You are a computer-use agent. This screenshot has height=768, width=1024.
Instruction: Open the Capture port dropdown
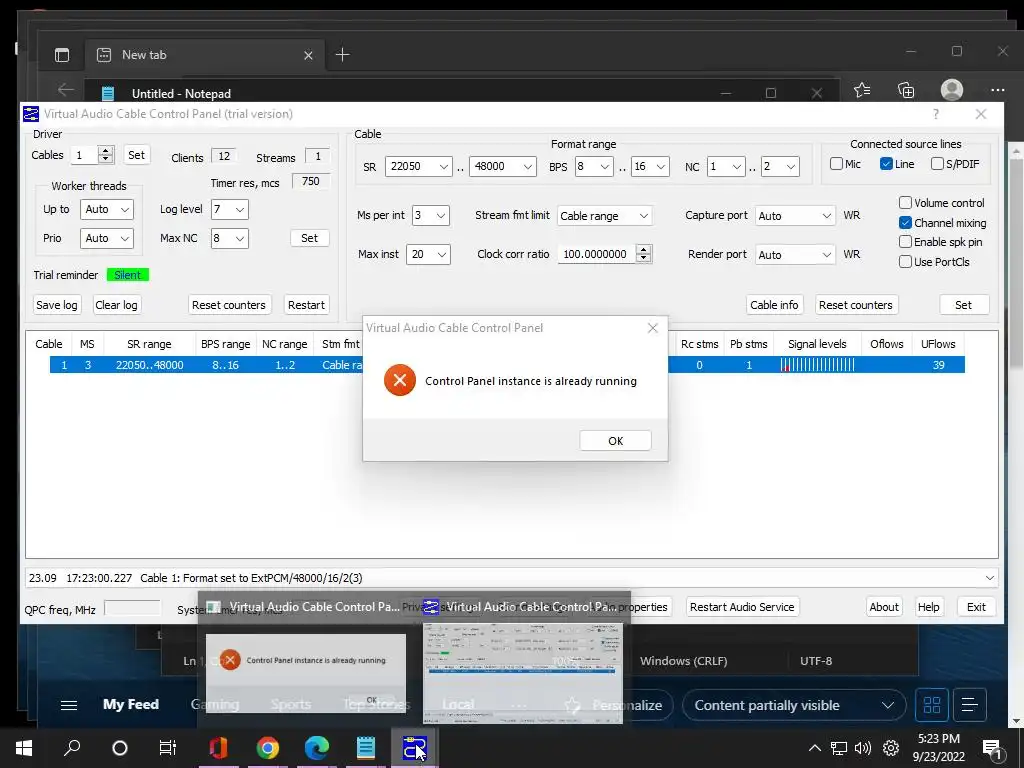pyautogui.click(x=795, y=216)
